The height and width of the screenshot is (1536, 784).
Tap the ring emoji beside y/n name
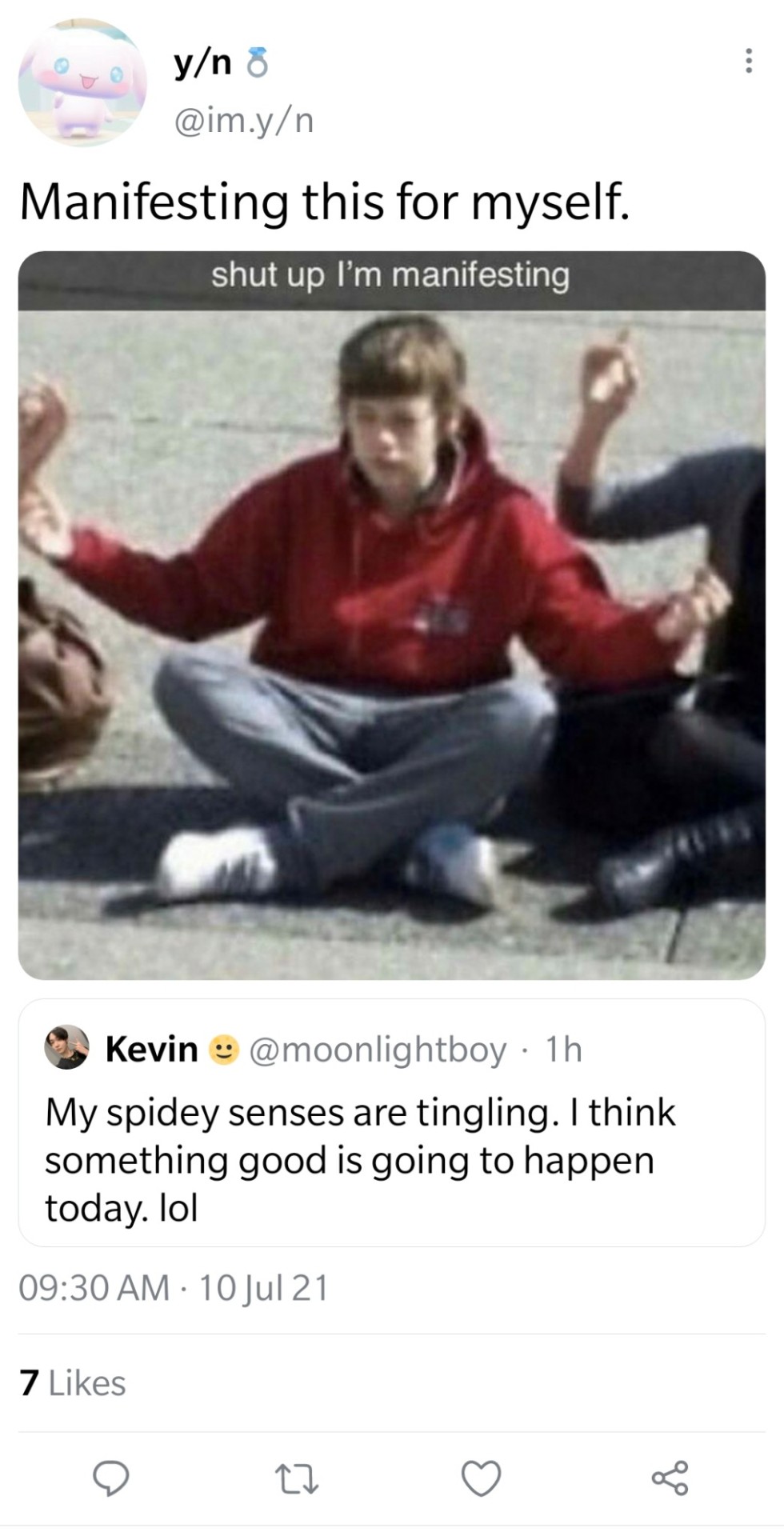point(256,65)
